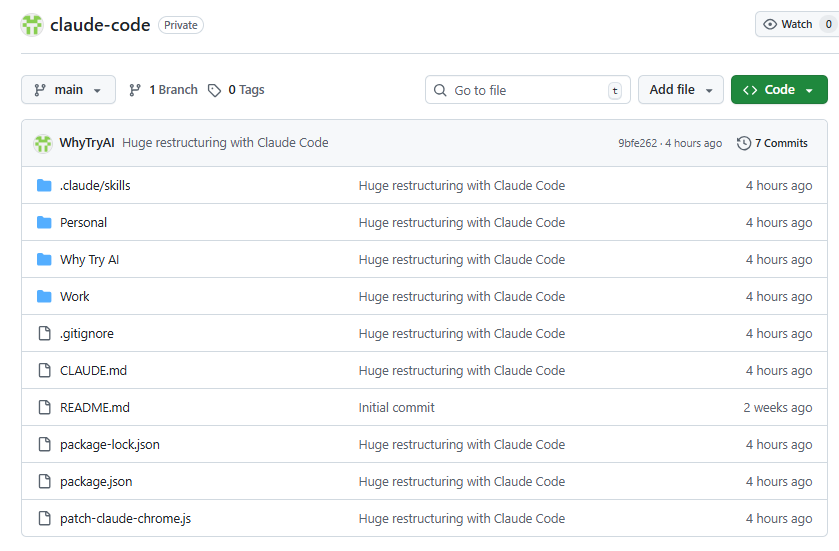Click the .claude/skills folder icon

click(44, 186)
